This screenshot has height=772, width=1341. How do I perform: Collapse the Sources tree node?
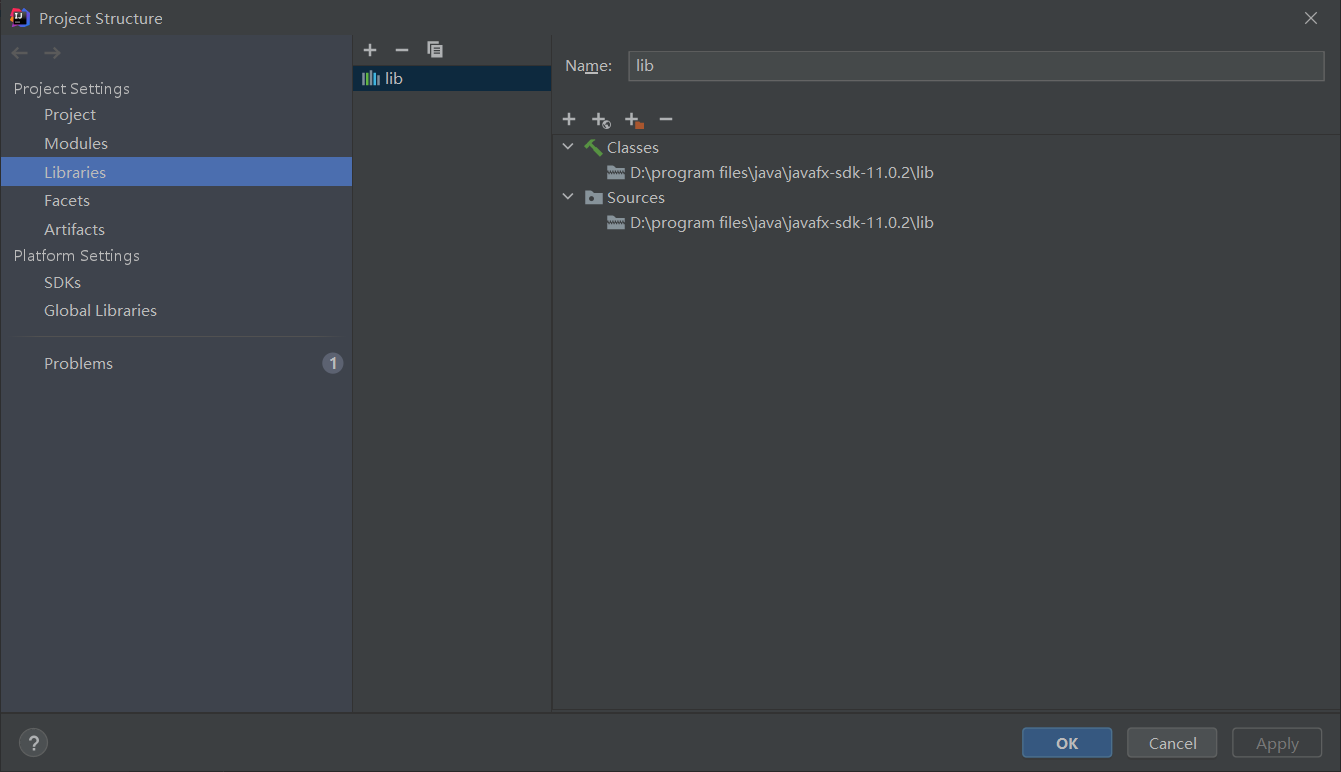568,196
